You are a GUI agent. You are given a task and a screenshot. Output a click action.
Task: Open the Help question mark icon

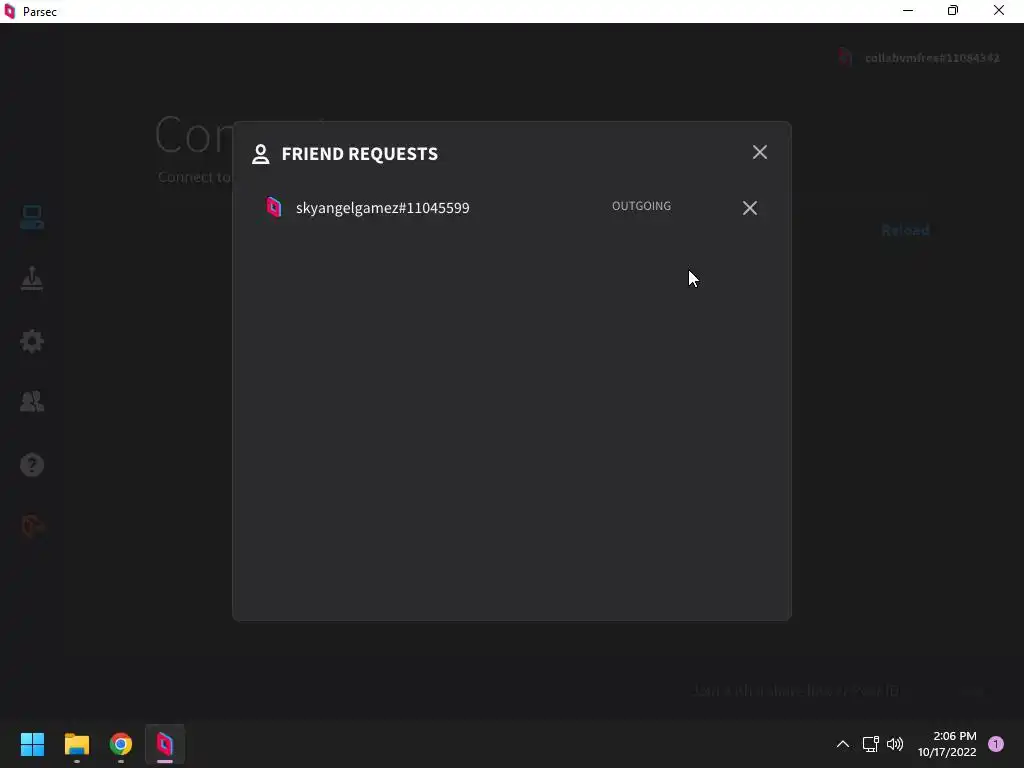tap(31, 465)
